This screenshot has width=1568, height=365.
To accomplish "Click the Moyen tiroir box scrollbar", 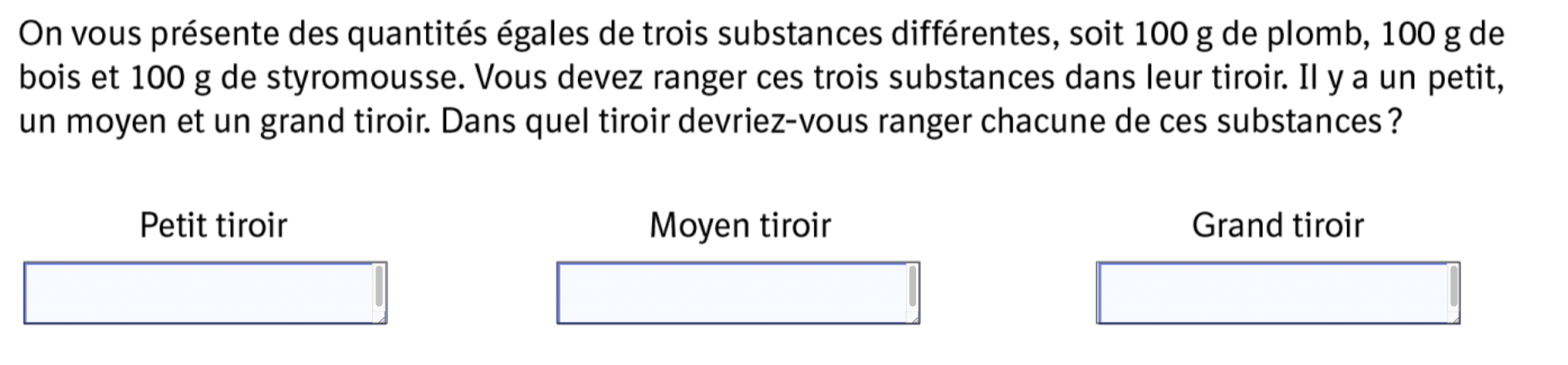I will point(913,287).
